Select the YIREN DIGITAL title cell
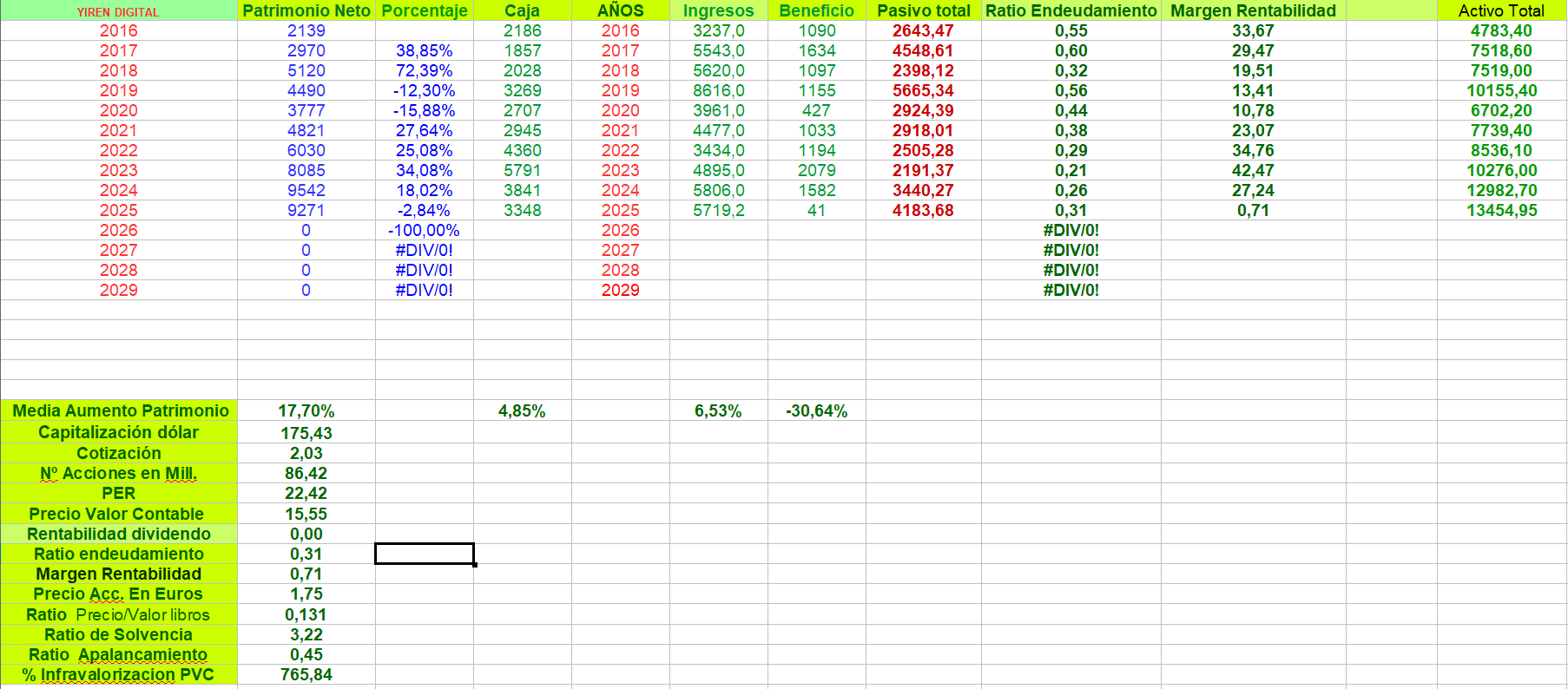The image size is (1568, 689). point(118,11)
